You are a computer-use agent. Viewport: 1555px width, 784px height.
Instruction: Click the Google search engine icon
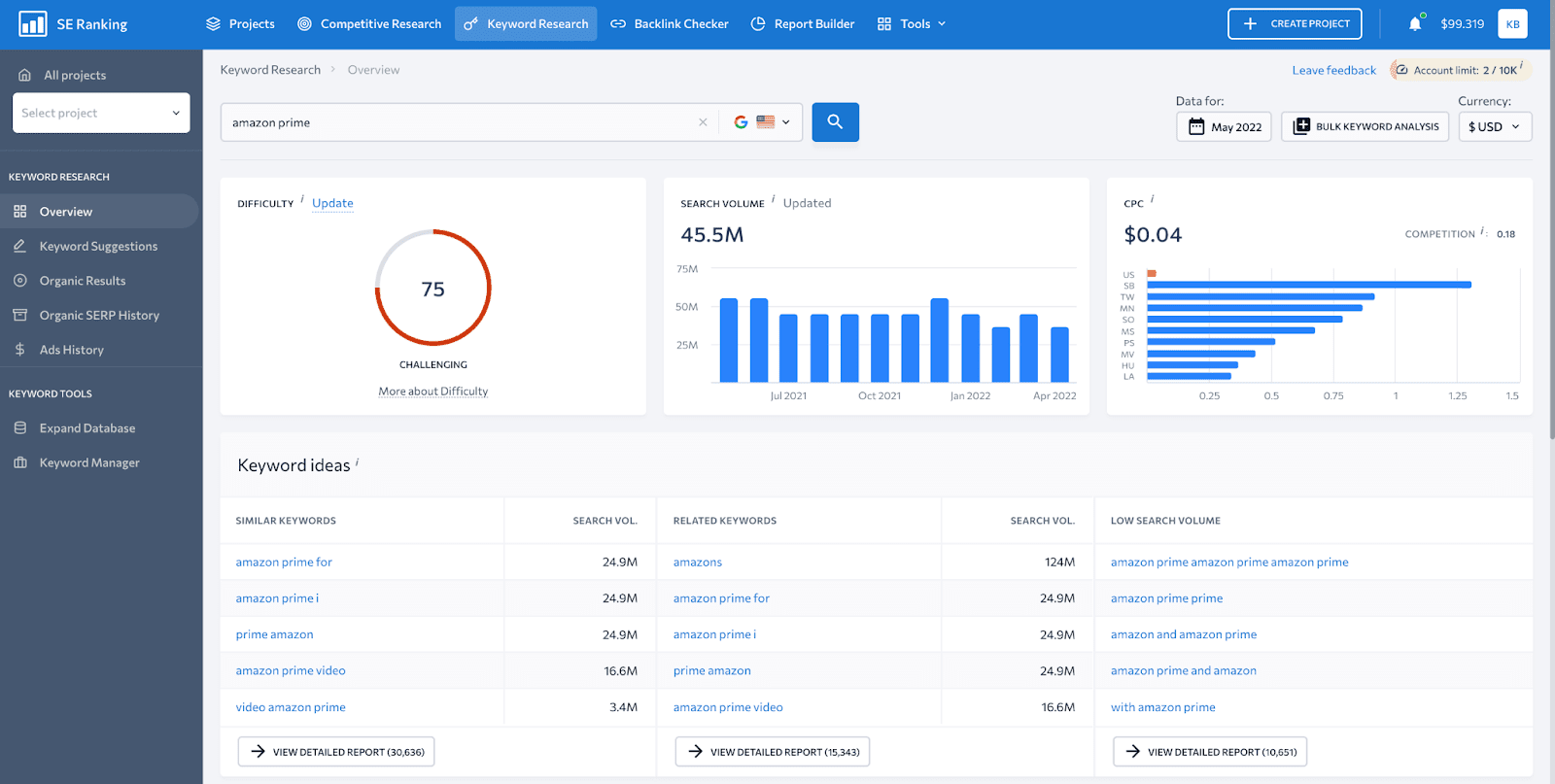point(741,122)
